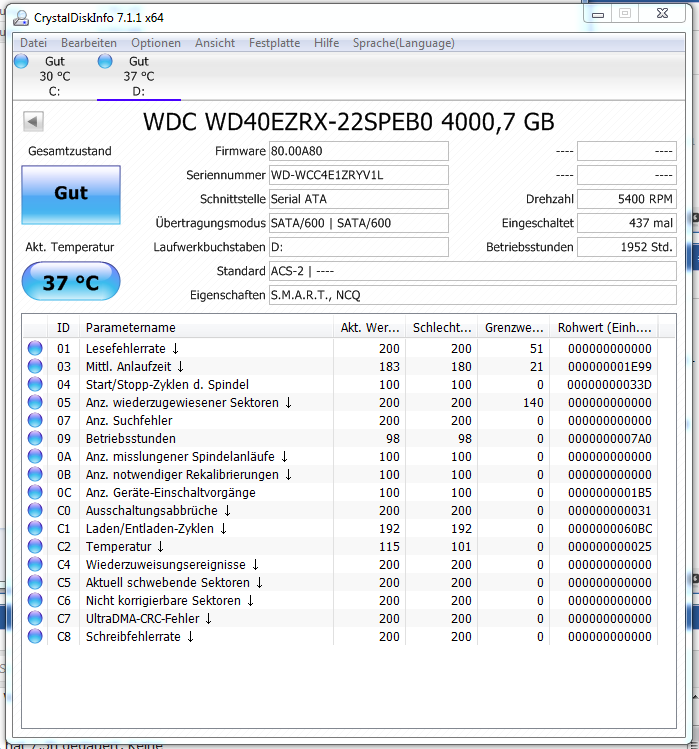Click status orb for Nicht korrigierbare Sektoren
Image resolution: width=699 pixels, height=749 pixels.
(35, 600)
